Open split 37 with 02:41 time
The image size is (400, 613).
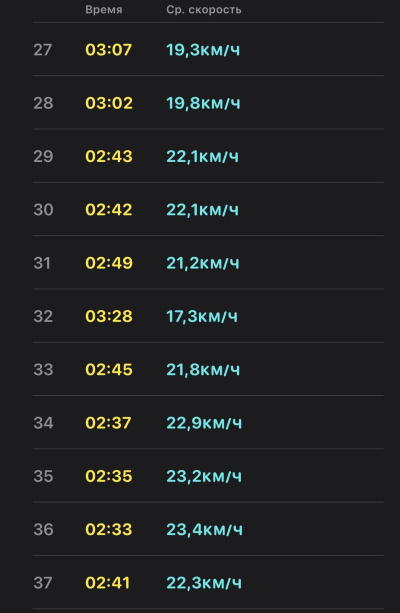pyautogui.click(x=208, y=582)
